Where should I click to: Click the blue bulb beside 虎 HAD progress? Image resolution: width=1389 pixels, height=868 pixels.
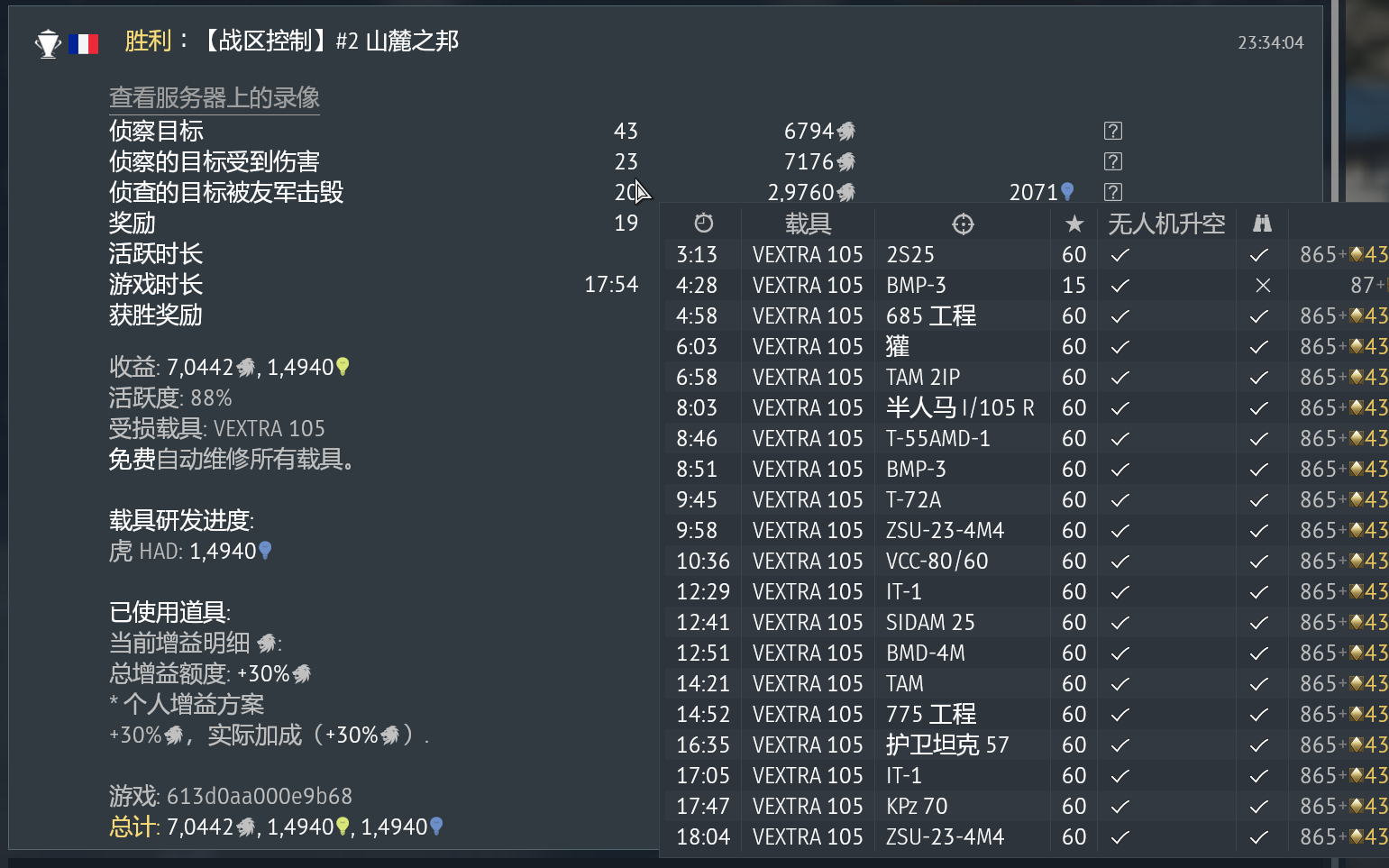(x=265, y=551)
